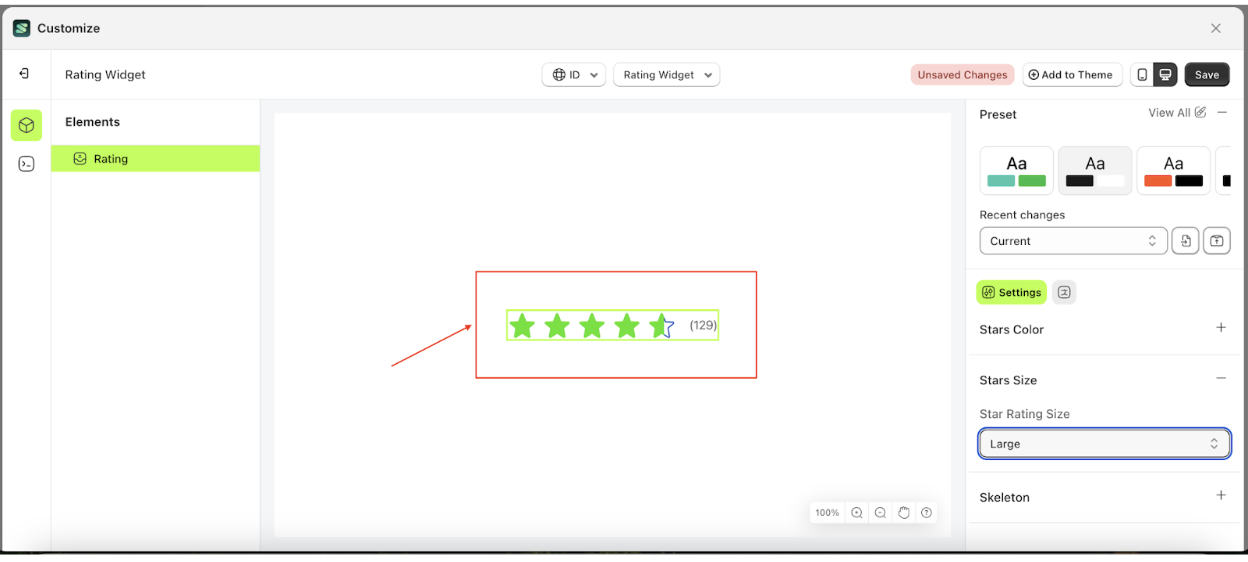Click the Recent changes label
This screenshot has width=1248, height=562.
[1022, 215]
